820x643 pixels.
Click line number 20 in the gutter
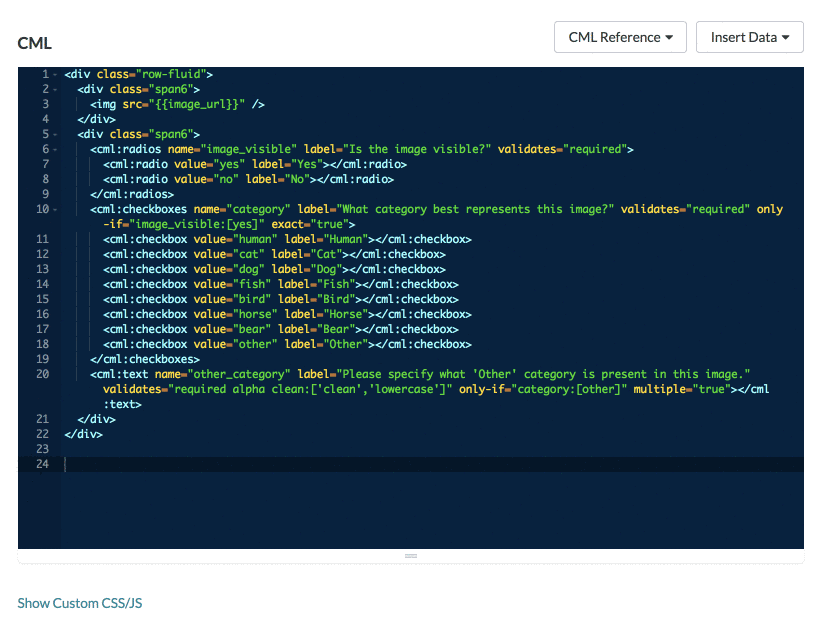(41, 374)
